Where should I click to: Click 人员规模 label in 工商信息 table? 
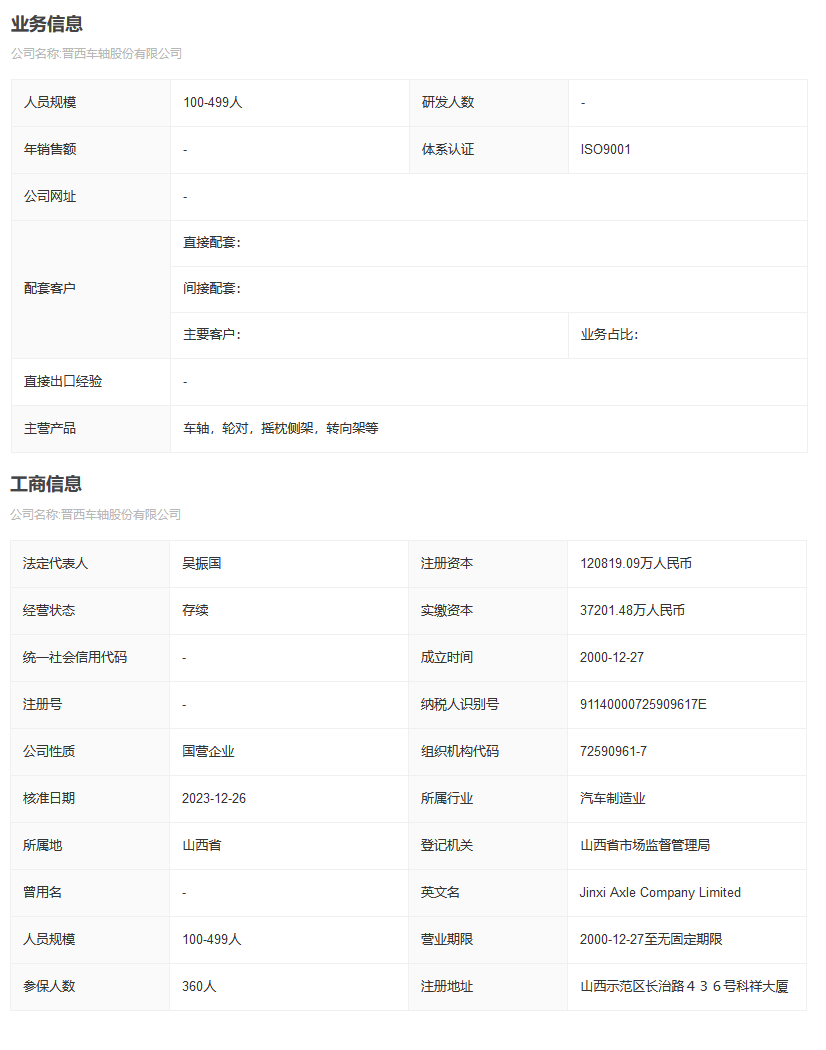coord(49,940)
